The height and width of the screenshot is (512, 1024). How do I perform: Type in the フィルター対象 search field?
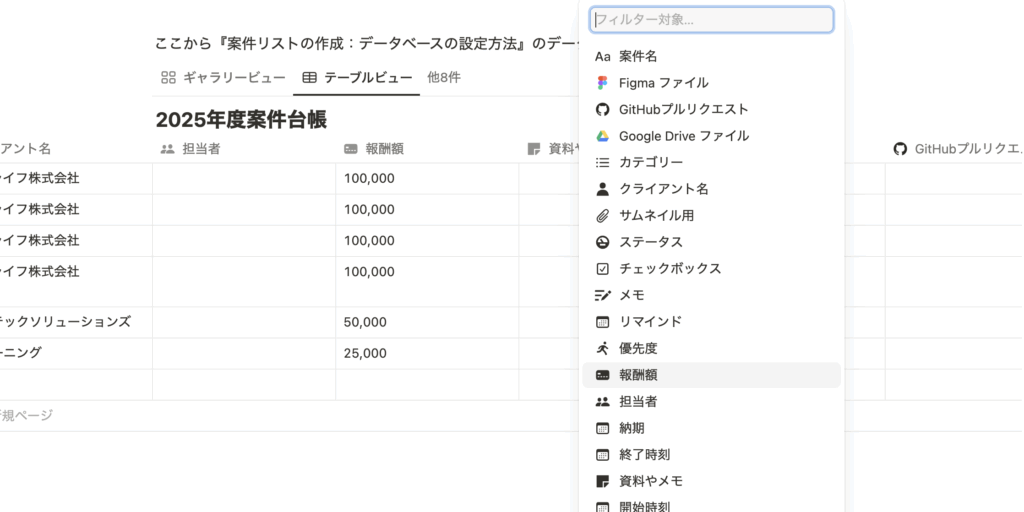pyautogui.click(x=711, y=19)
